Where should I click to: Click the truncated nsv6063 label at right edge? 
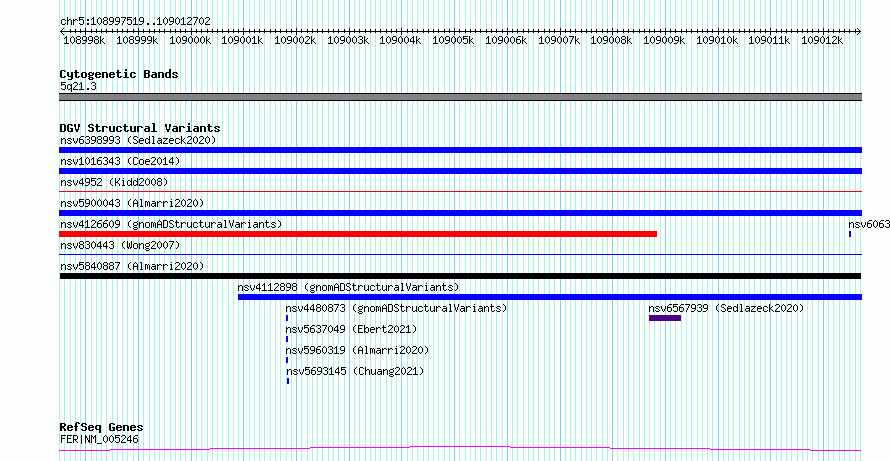click(x=868, y=224)
